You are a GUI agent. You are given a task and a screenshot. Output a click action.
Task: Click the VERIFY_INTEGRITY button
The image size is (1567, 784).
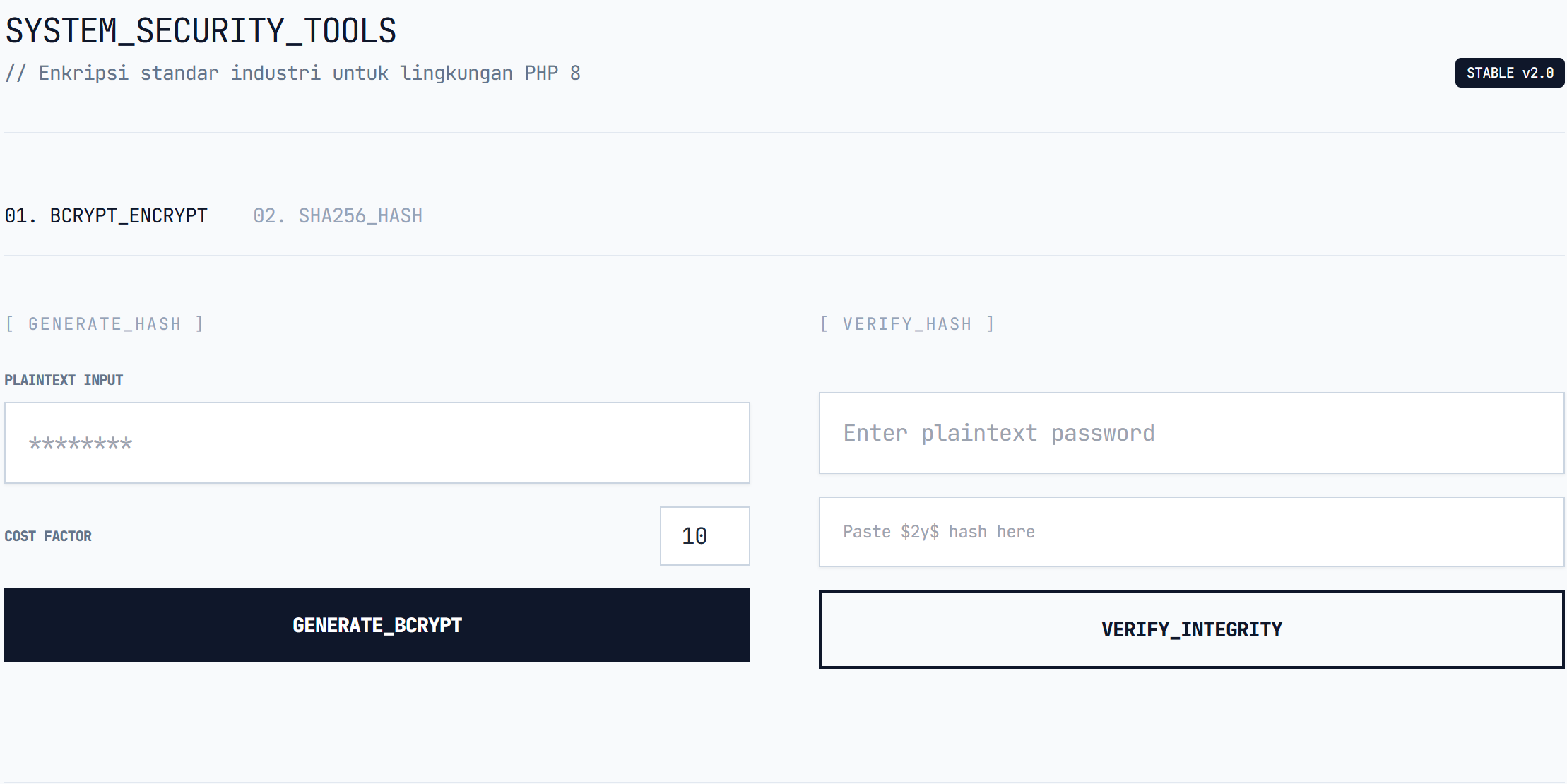(1191, 629)
